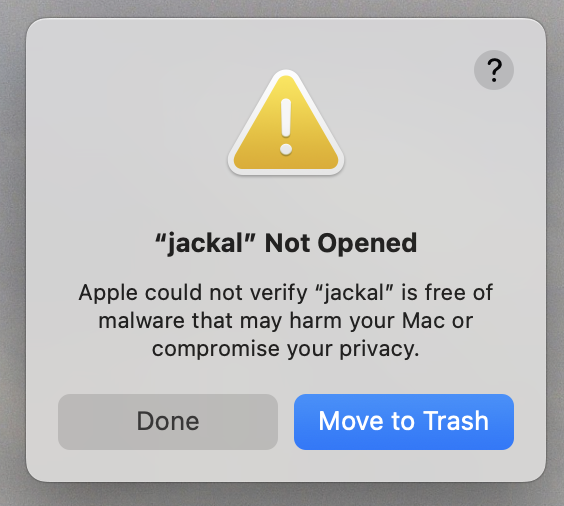Screen dimensions: 564x506
Task: Click the "jackal" Not Opened heading
Action: pos(286,243)
